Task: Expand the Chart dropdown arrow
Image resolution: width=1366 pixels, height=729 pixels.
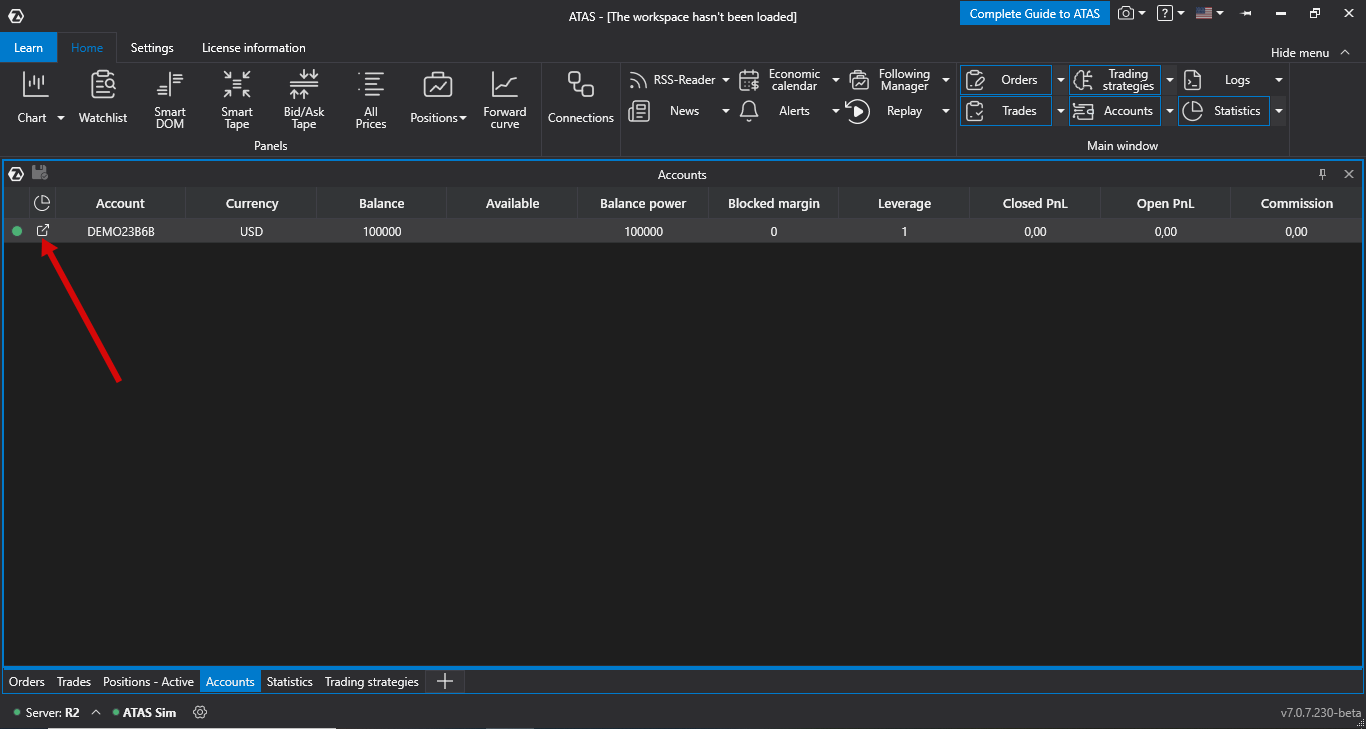Action: [60, 118]
